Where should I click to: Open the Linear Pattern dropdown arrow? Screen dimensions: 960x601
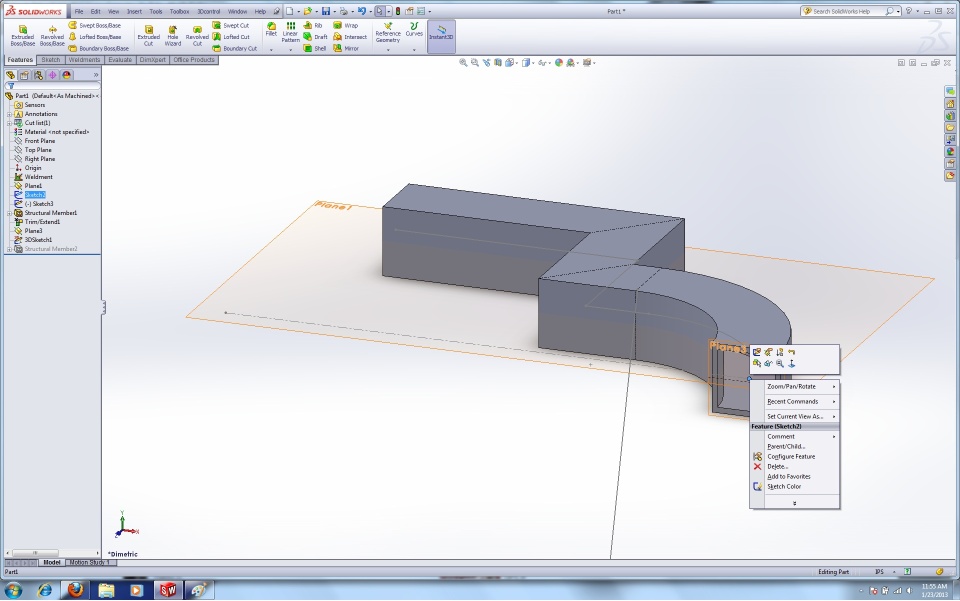click(x=290, y=50)
